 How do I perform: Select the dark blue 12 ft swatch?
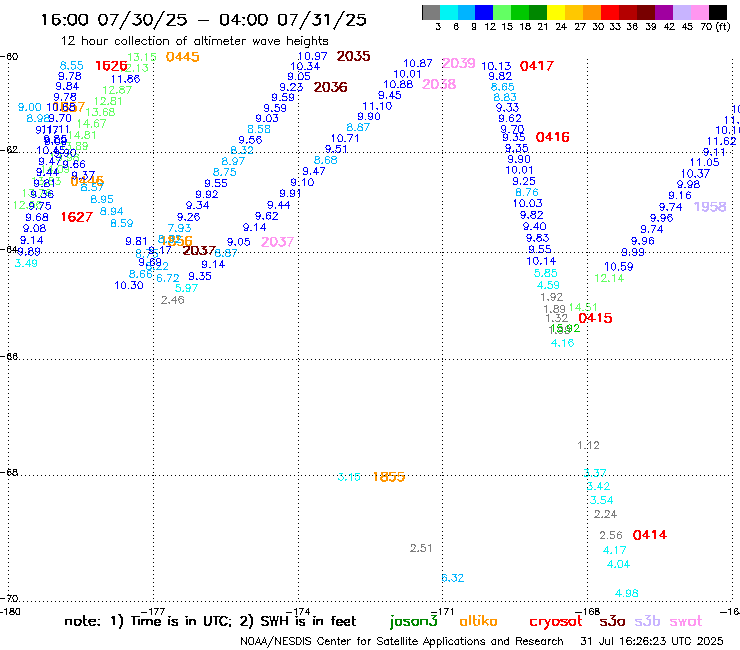(x=484, y=12)
